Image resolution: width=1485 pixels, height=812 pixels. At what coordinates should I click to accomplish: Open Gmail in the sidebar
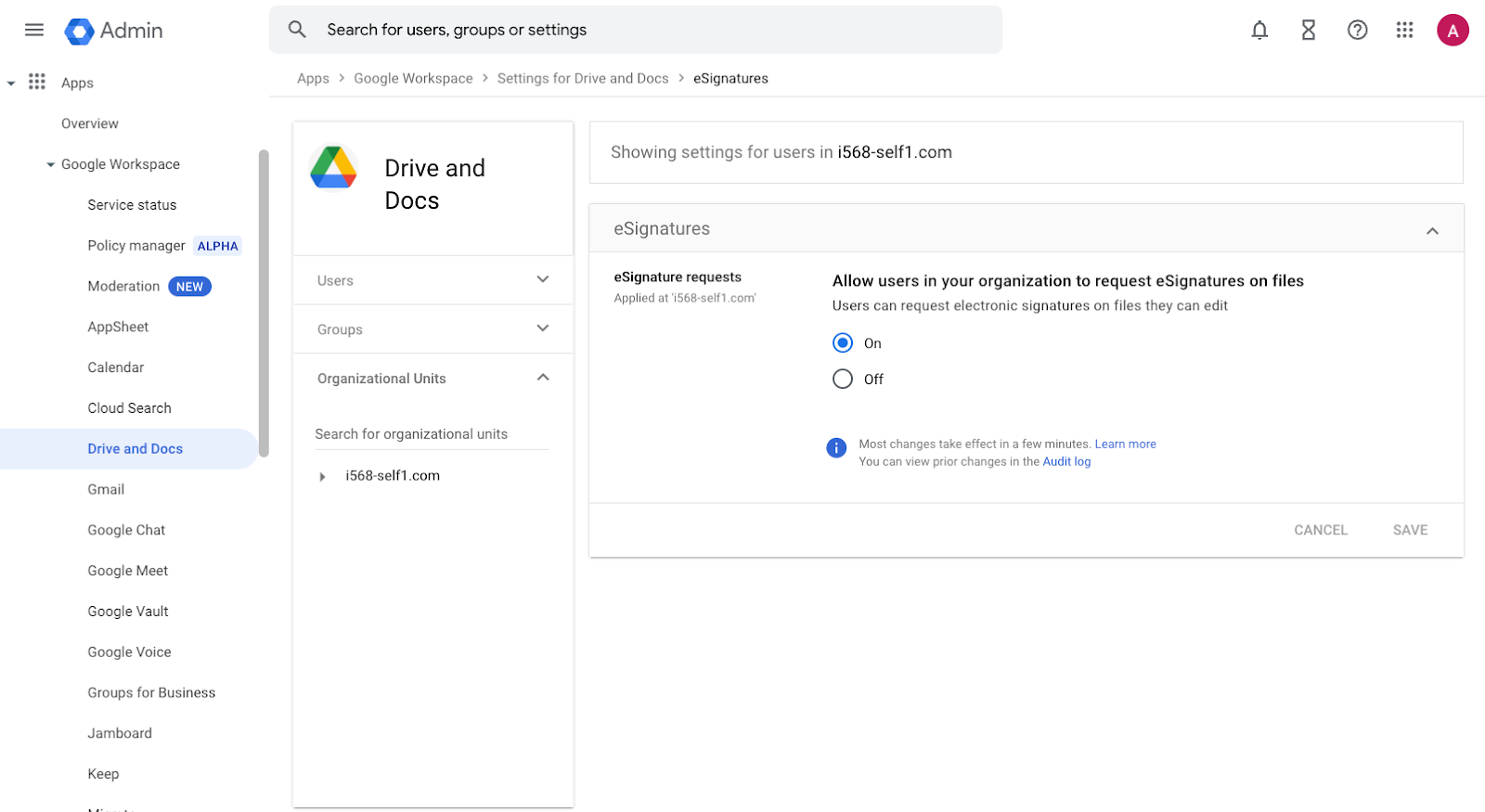(x=106, y=489)
